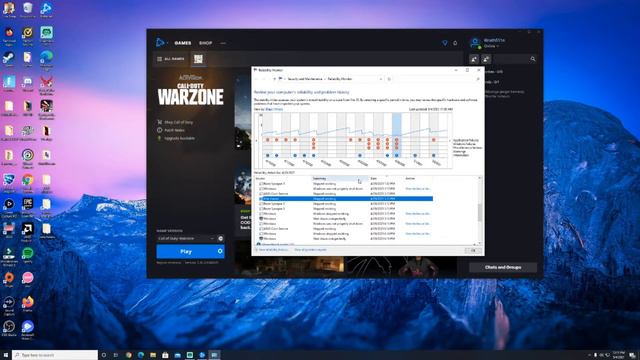
Task: Click Reliability Monitor taskbar button
Action: click(x=214, y=355)
